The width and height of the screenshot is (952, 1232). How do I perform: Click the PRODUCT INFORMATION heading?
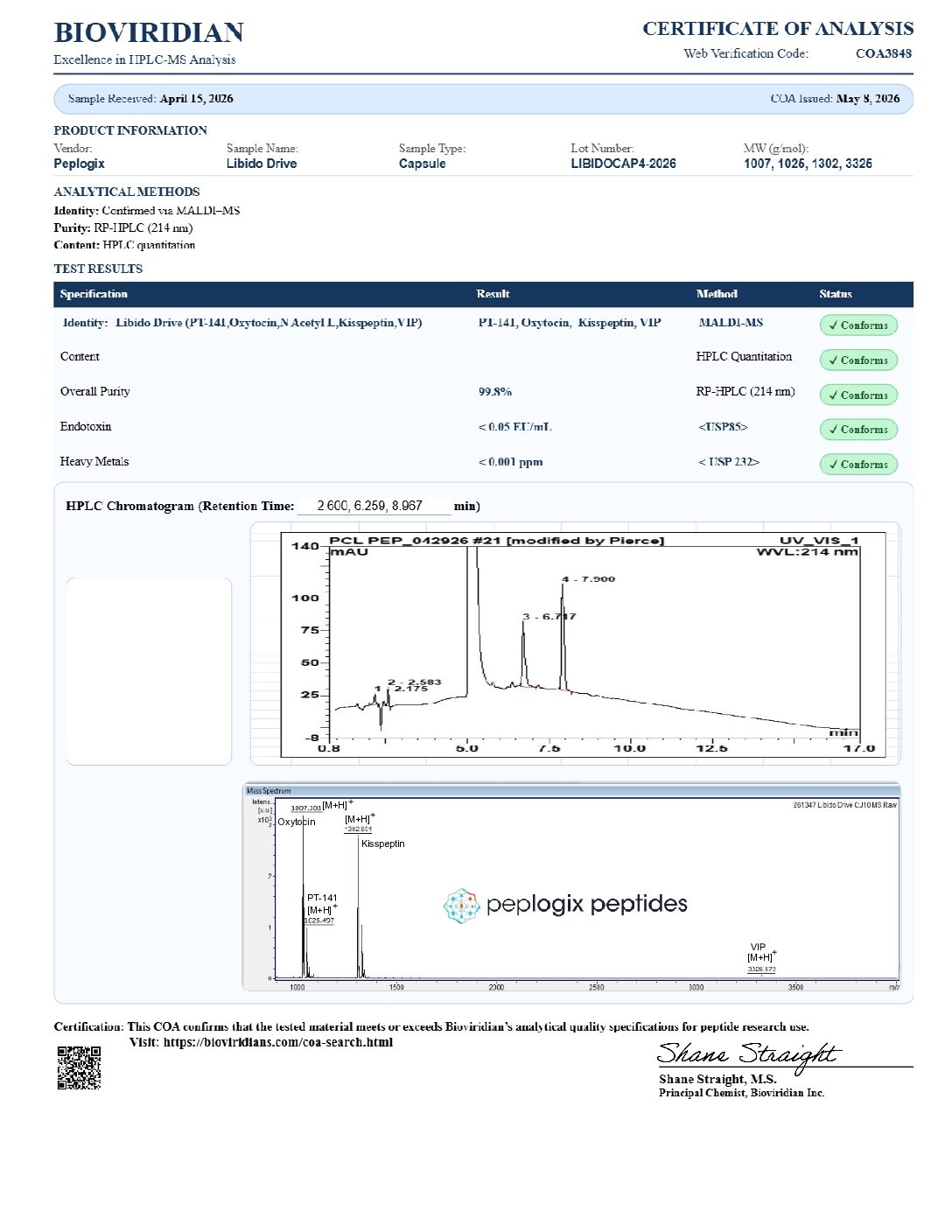(x=130, y=130)
